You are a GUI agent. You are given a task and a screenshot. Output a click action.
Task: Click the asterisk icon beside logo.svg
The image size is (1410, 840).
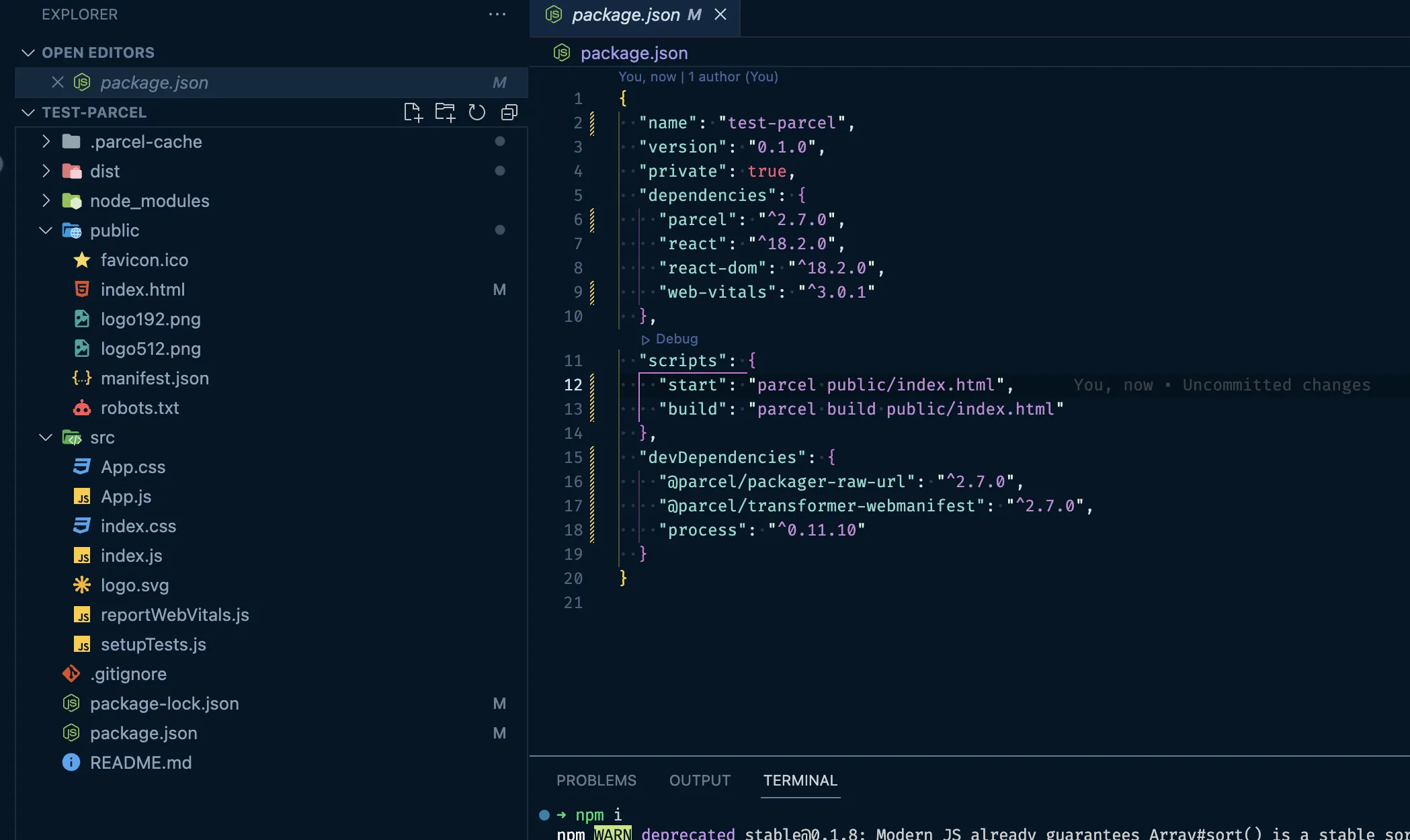(x=82, y=585)
